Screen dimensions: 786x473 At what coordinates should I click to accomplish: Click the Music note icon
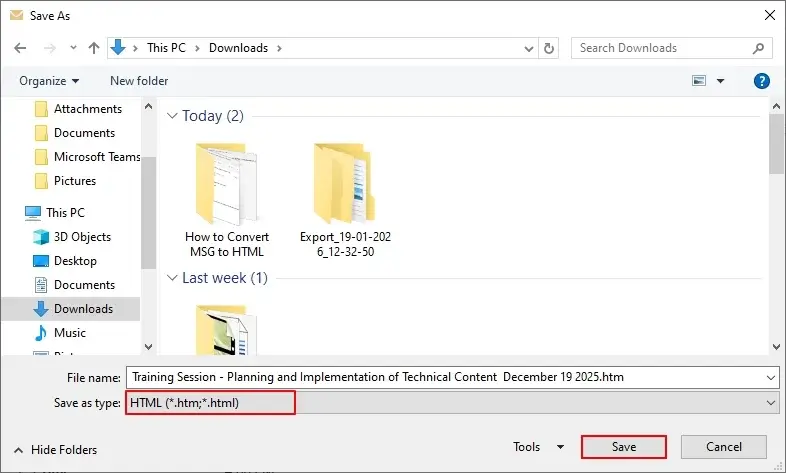[41, 333]
